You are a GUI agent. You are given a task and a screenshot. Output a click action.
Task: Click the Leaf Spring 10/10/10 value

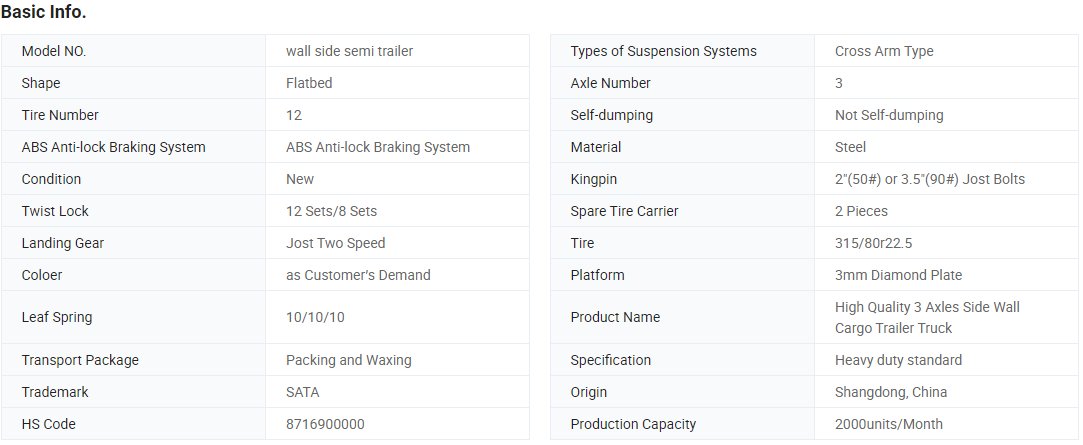click(x=315, y=317)
